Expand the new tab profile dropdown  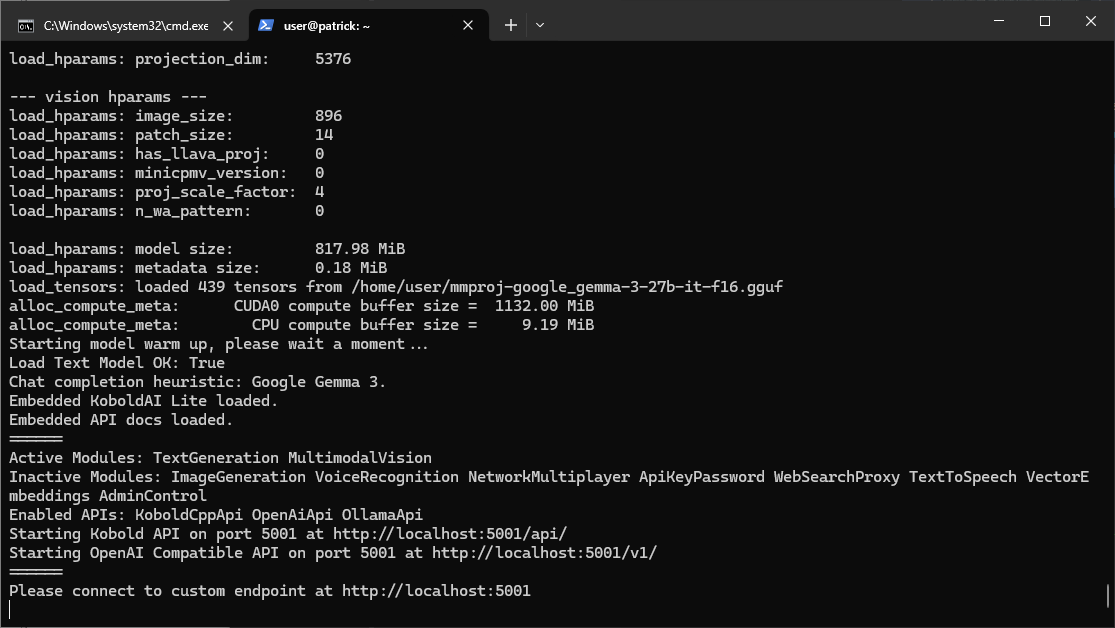(540, 25)
